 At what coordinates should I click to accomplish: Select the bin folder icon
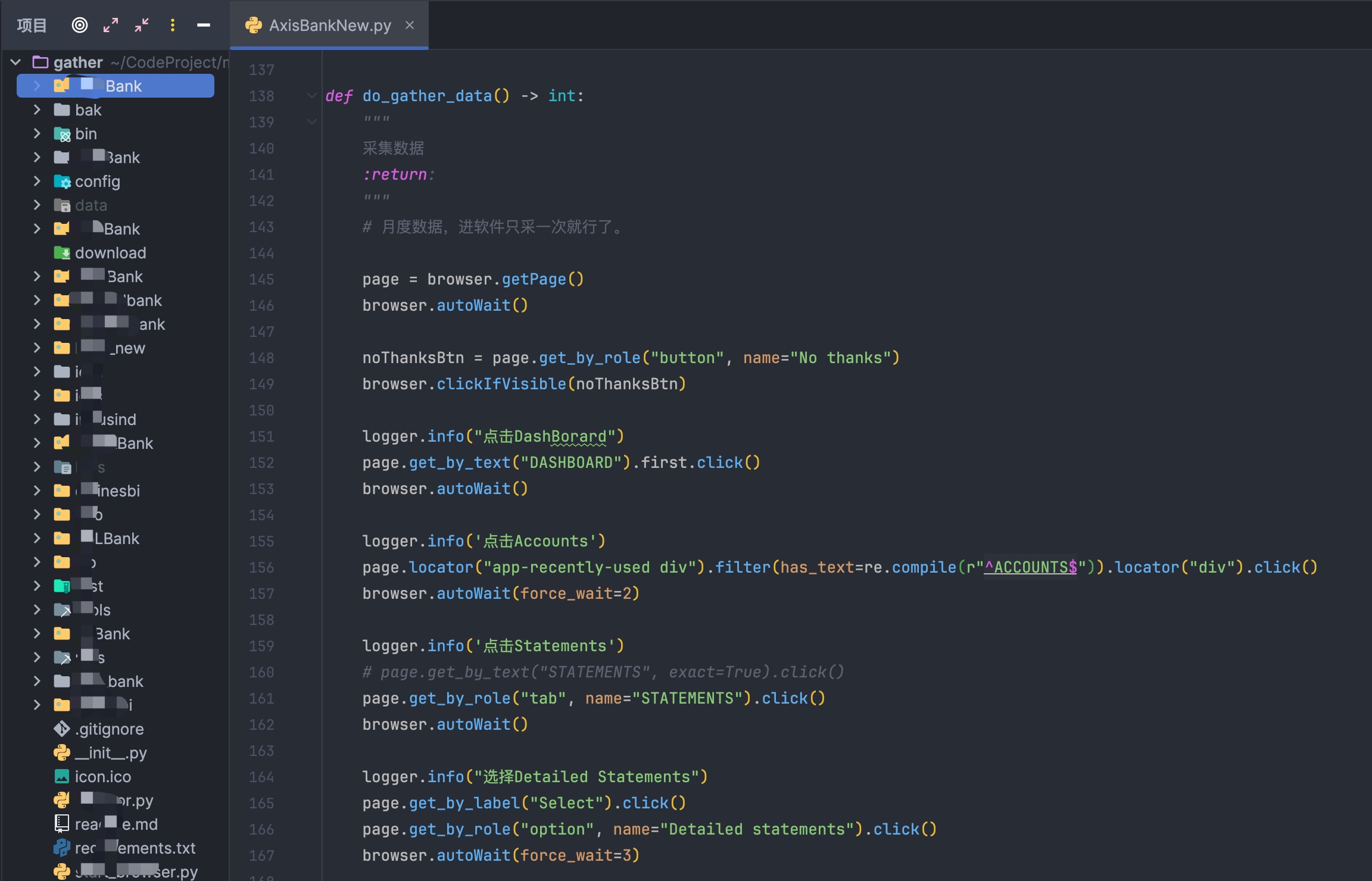tap(62, 134)
